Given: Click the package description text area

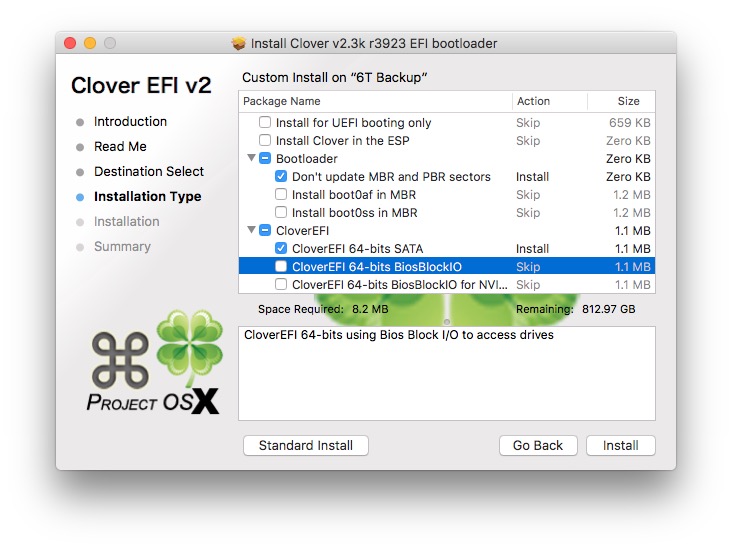Looking at the screenshot, I should (447, 374).
